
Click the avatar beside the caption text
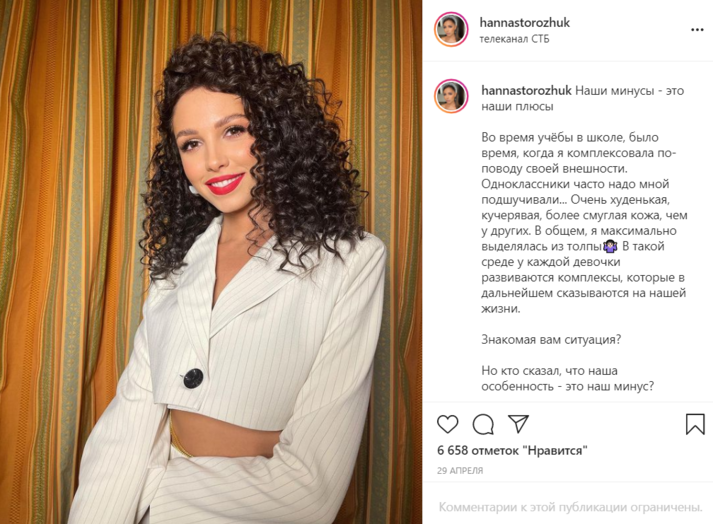pyautogui.click(x=451, y=96)
